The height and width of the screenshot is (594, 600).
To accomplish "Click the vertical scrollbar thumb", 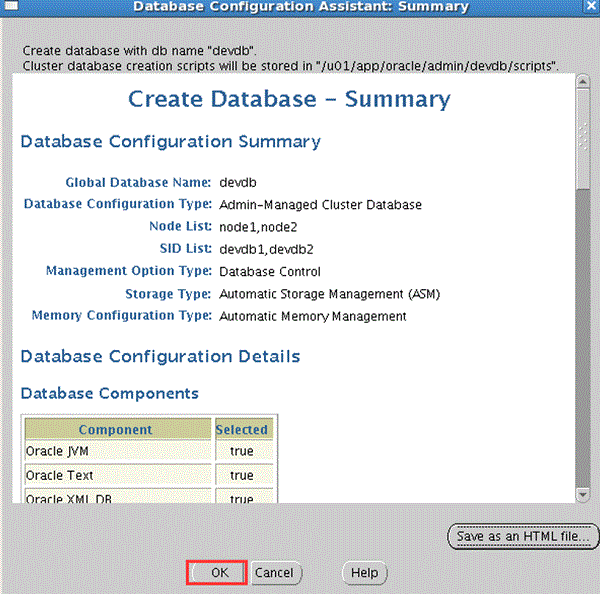I will click(x=582, y=139).
